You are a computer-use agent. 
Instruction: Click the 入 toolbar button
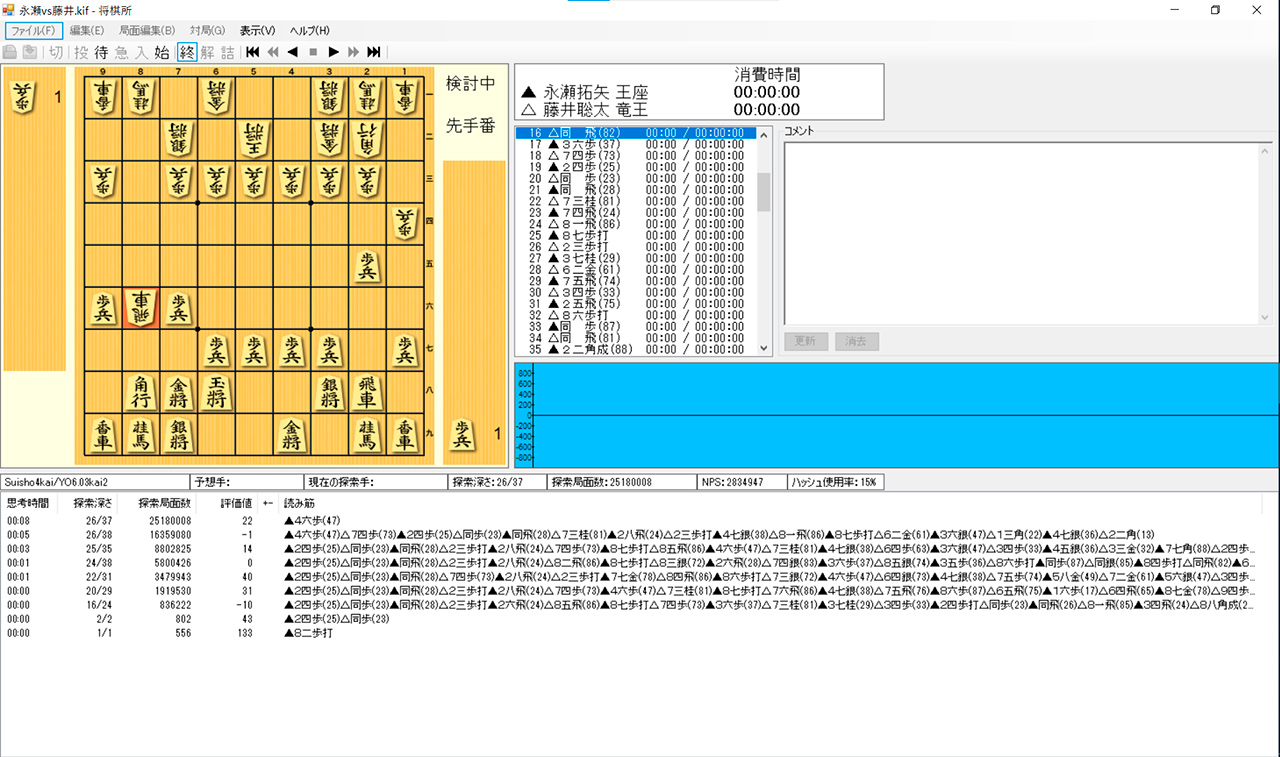click(x=141, y=52)
